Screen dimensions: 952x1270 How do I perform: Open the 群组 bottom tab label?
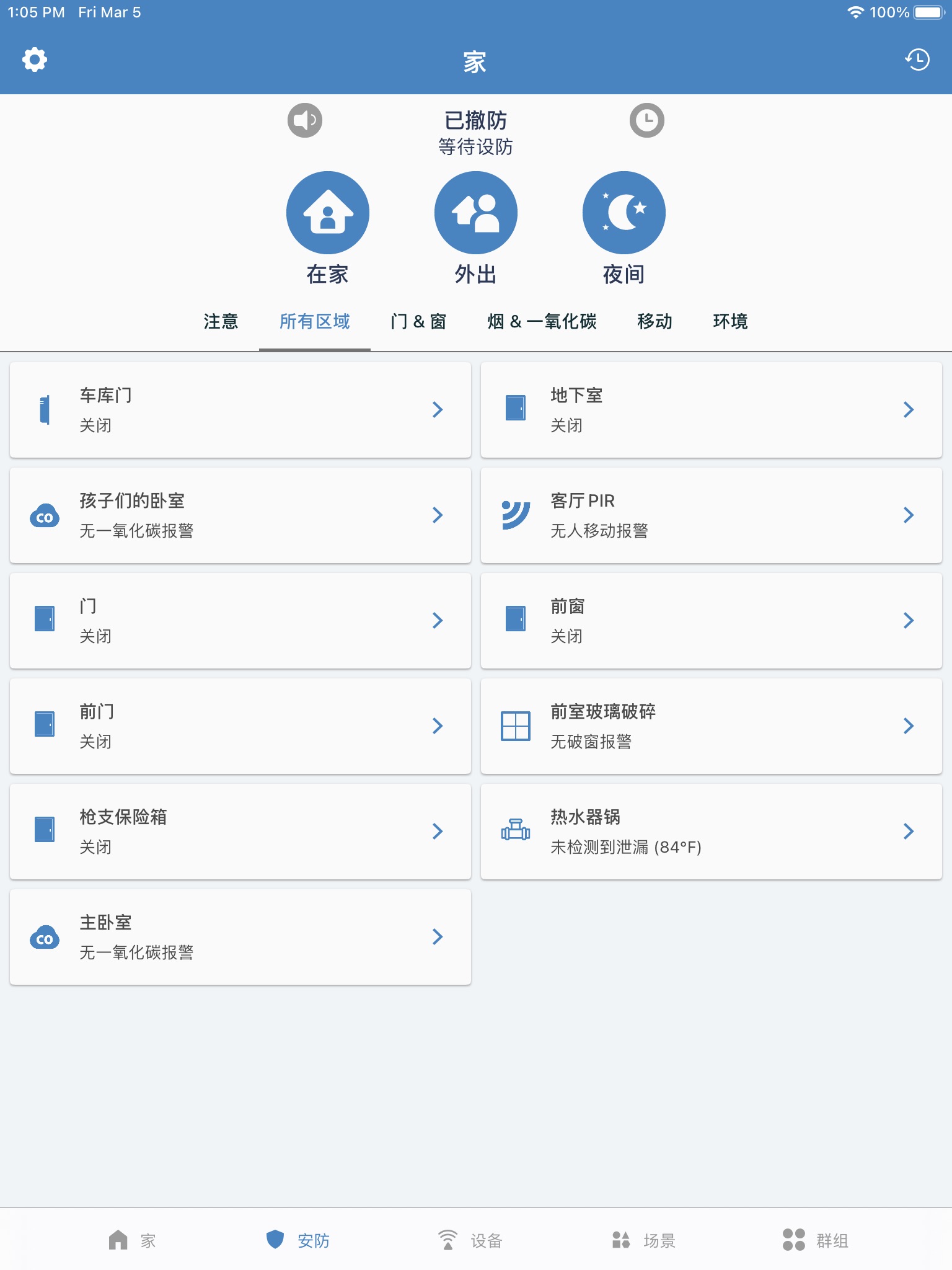click(x=832, y=1241)
